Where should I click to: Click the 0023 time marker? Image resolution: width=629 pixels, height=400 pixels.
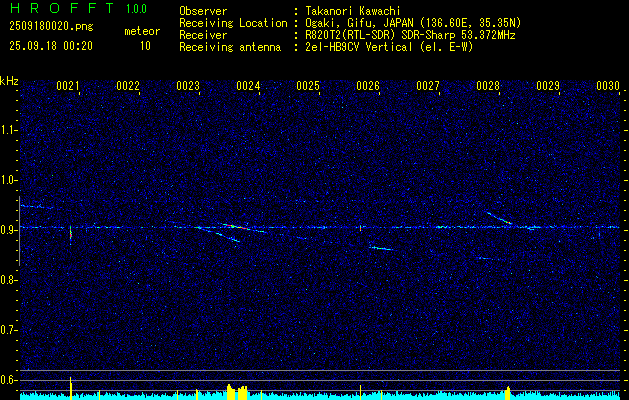point(188,86)
